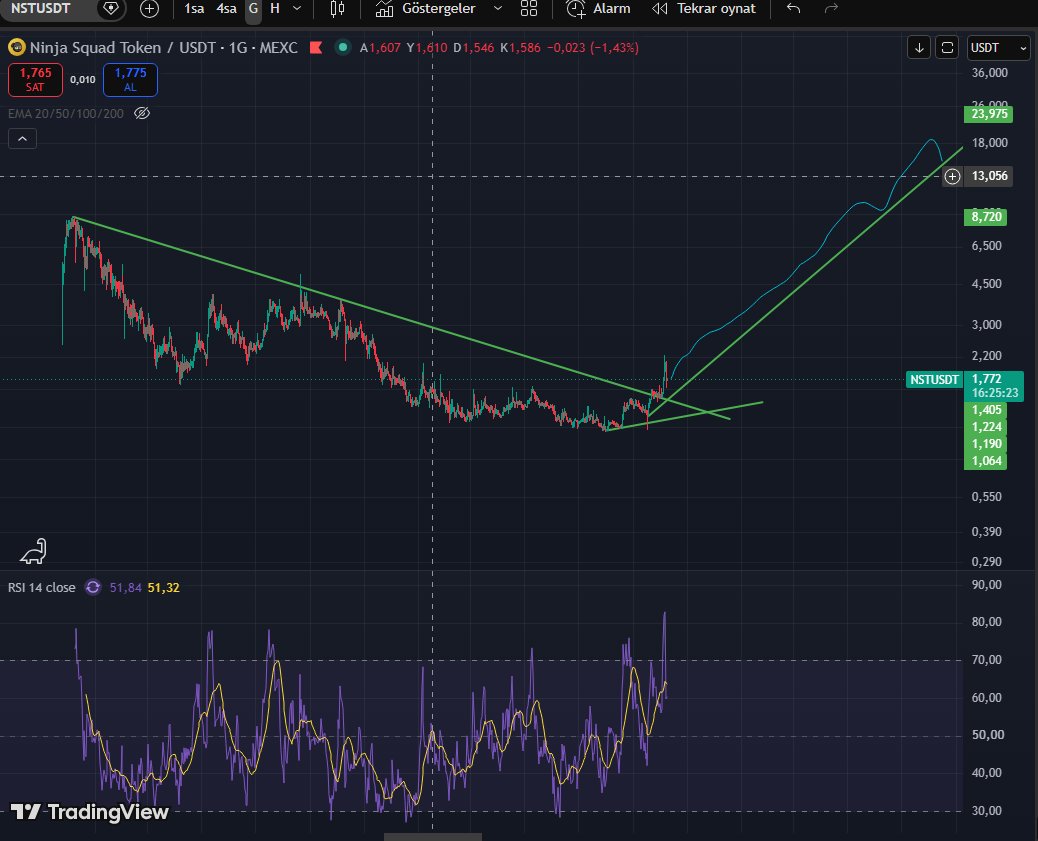Click the 1,405 green price label
The image size is (1038, 841).
(985, 410)
